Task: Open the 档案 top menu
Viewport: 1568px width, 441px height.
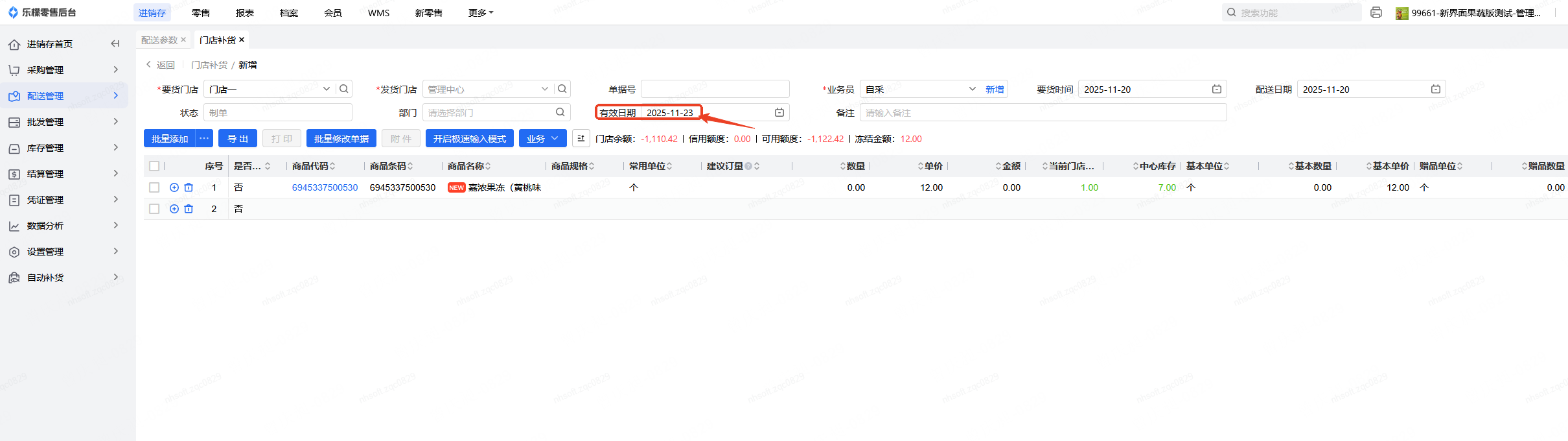Action: coord(289,12)
